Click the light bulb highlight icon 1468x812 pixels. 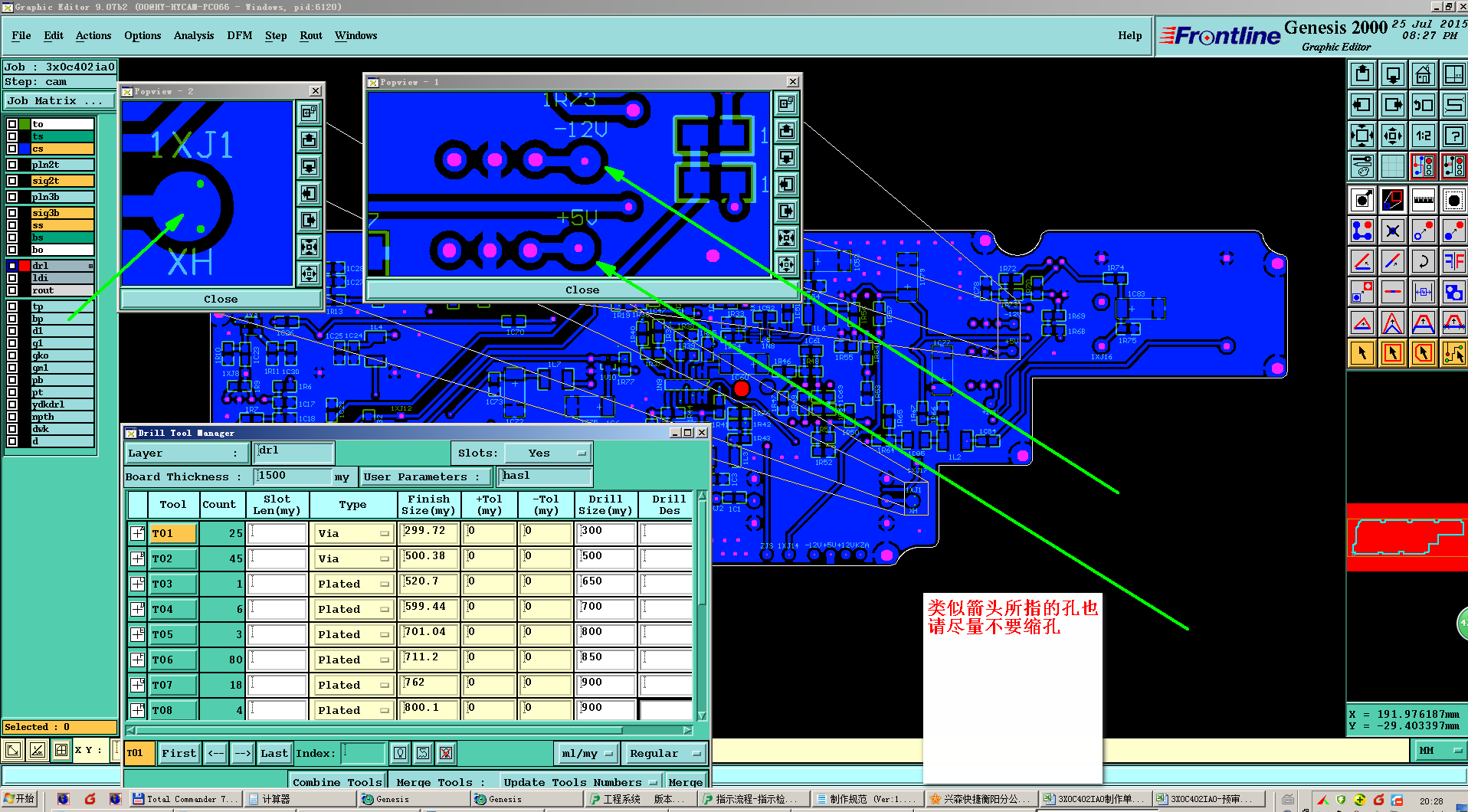point(400,753)
